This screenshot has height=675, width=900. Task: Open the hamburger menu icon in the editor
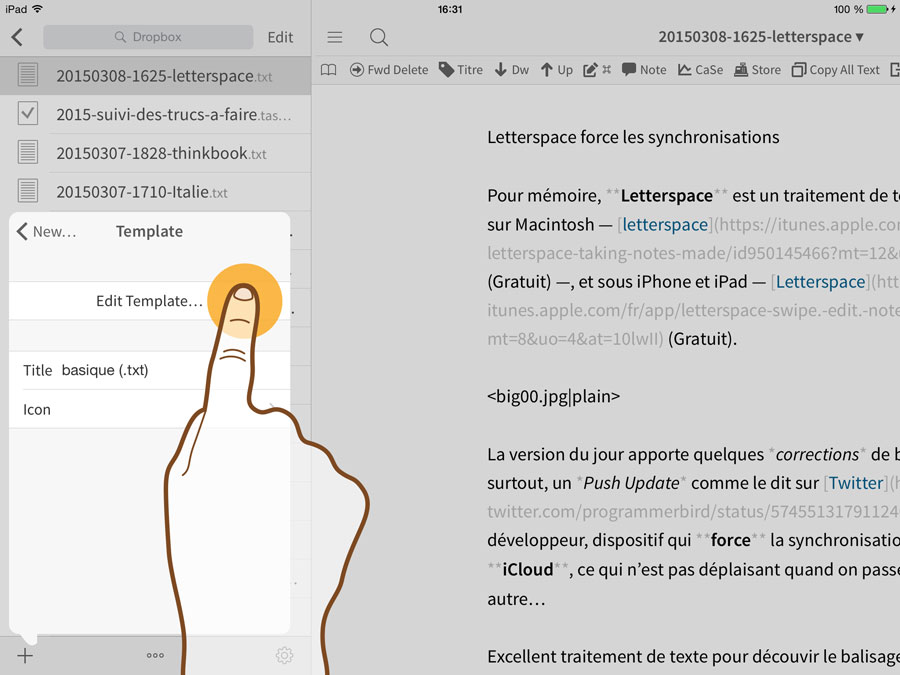[335, 37]
